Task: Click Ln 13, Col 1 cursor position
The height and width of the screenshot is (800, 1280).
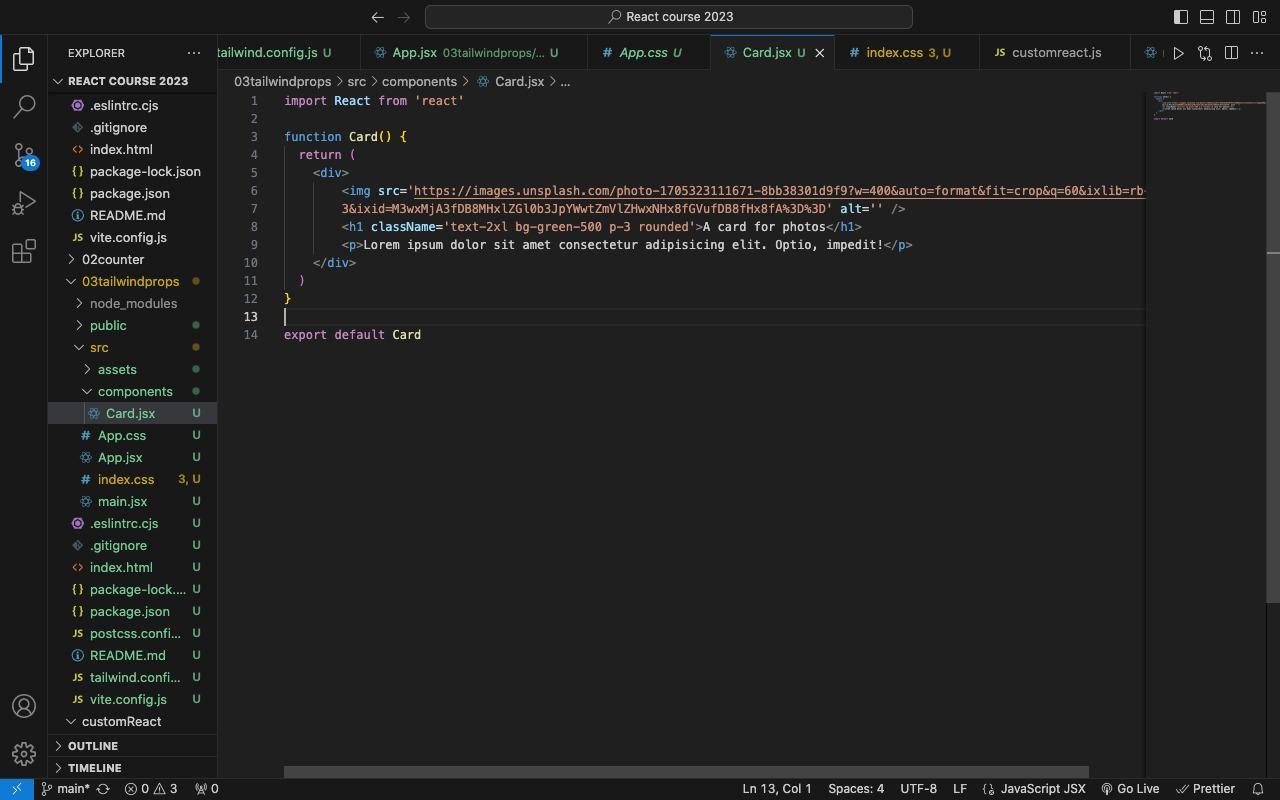Action: tap(777, 789)
